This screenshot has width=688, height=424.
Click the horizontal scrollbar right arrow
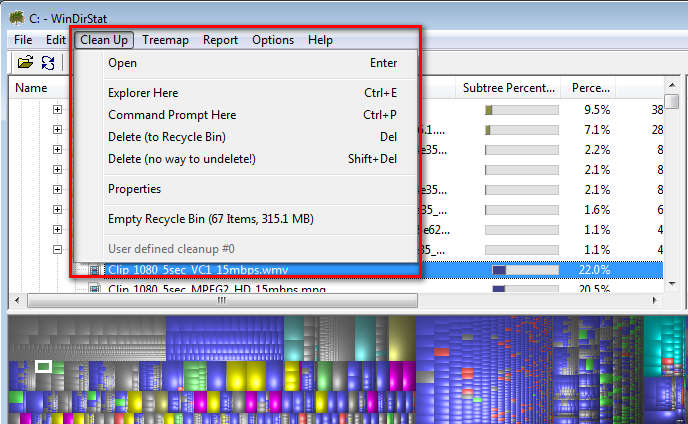pyautogui.click(x=655, y=301)
